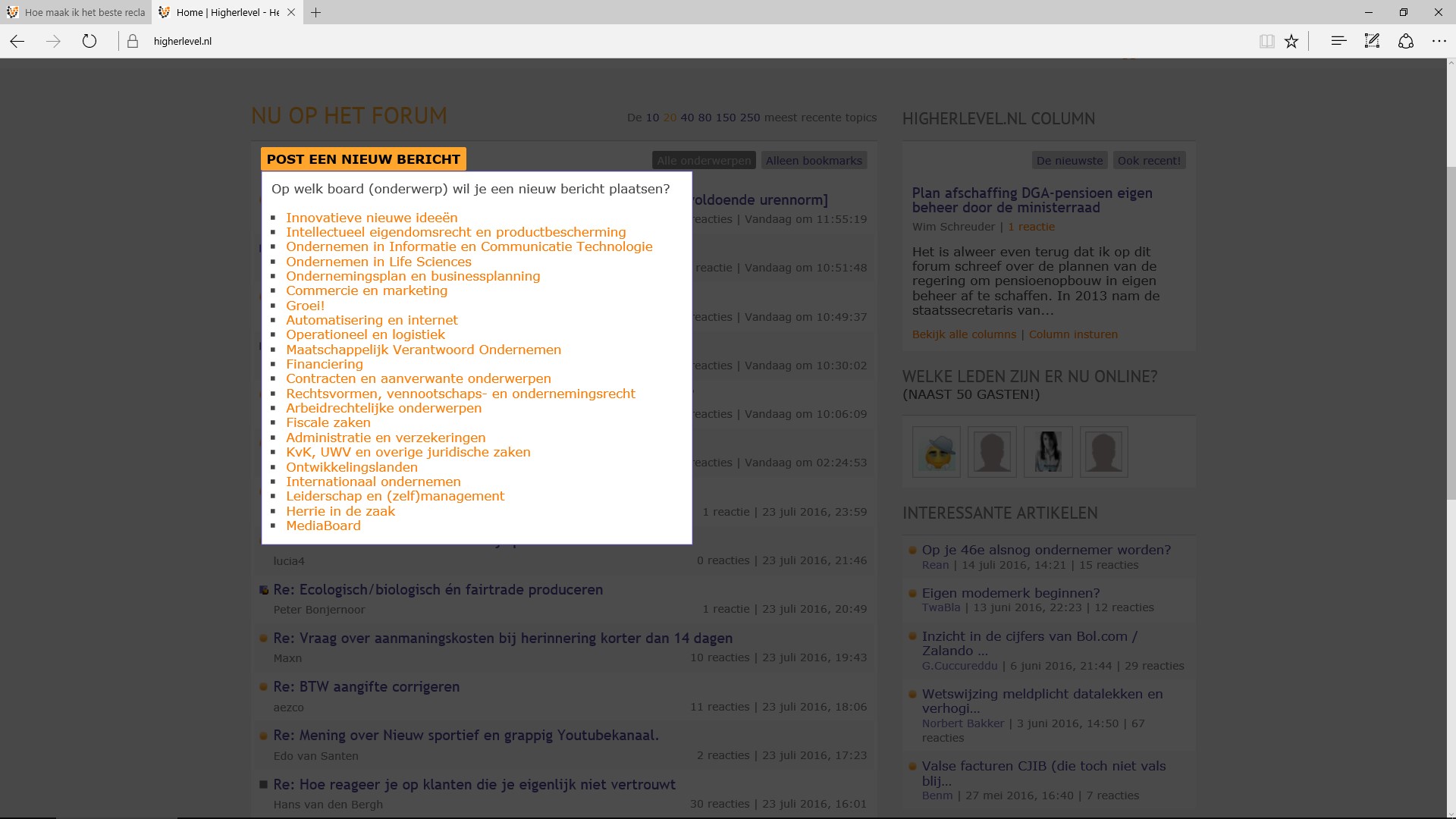The width and height of the screenshot is (1456, 819).
Task: Show the 250 most recent topics
Action: pos(750,118)
